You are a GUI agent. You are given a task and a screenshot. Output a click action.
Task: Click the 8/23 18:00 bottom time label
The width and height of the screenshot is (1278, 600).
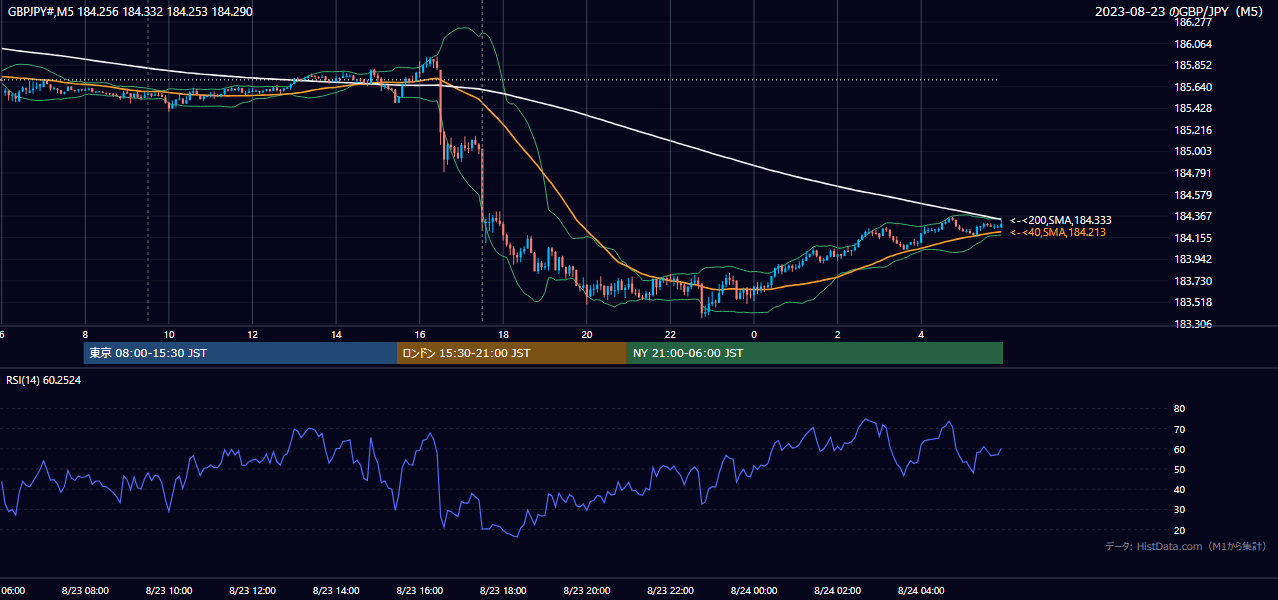[503, 590]
